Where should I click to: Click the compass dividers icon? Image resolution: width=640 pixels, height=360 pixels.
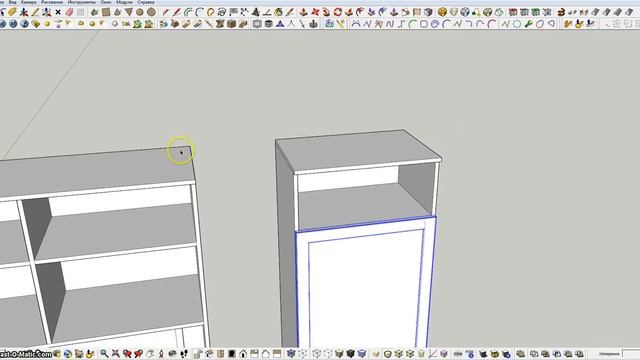pos(291,24)
